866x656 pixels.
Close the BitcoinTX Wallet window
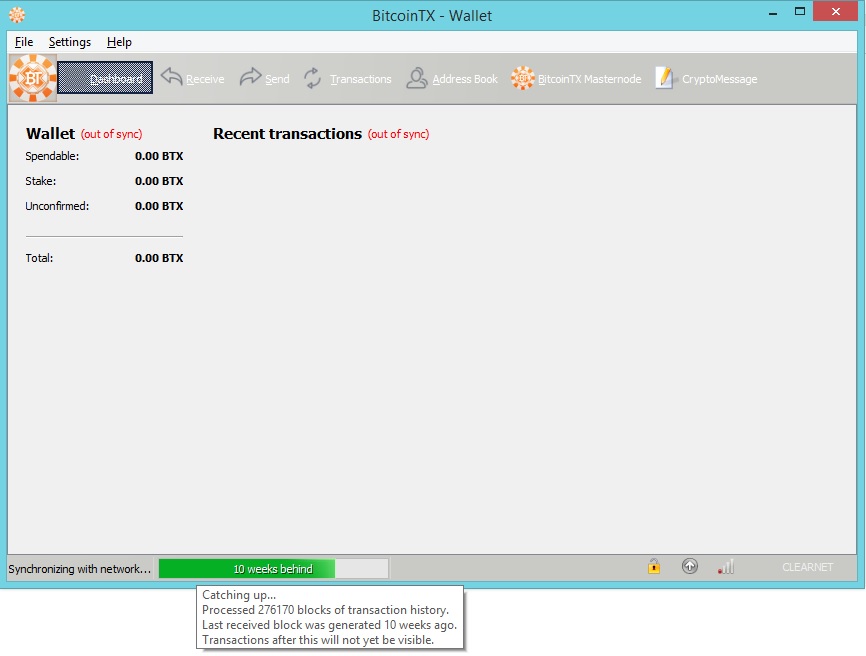click(836, 12)
